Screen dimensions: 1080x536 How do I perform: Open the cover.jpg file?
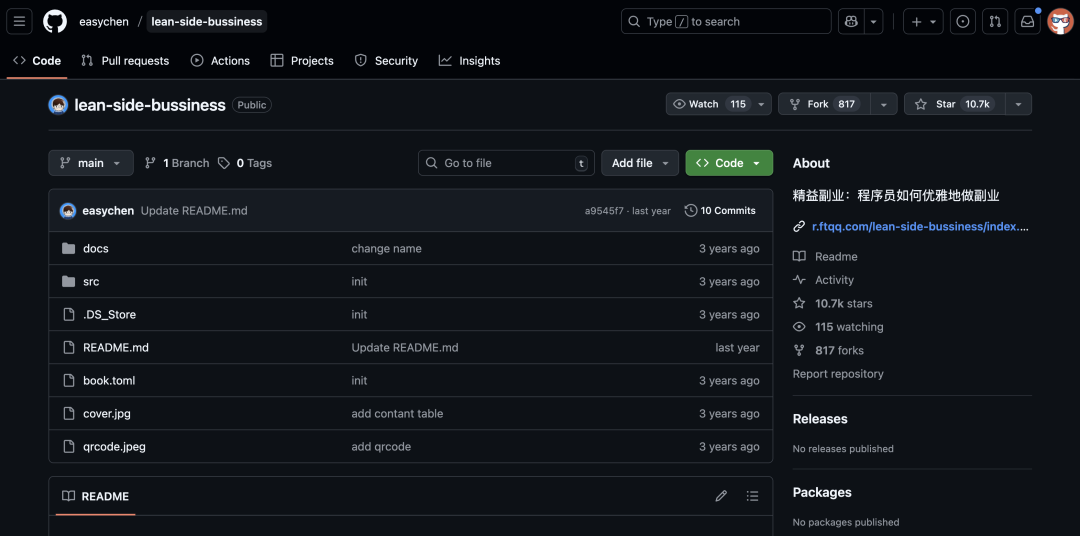[107, 413]
